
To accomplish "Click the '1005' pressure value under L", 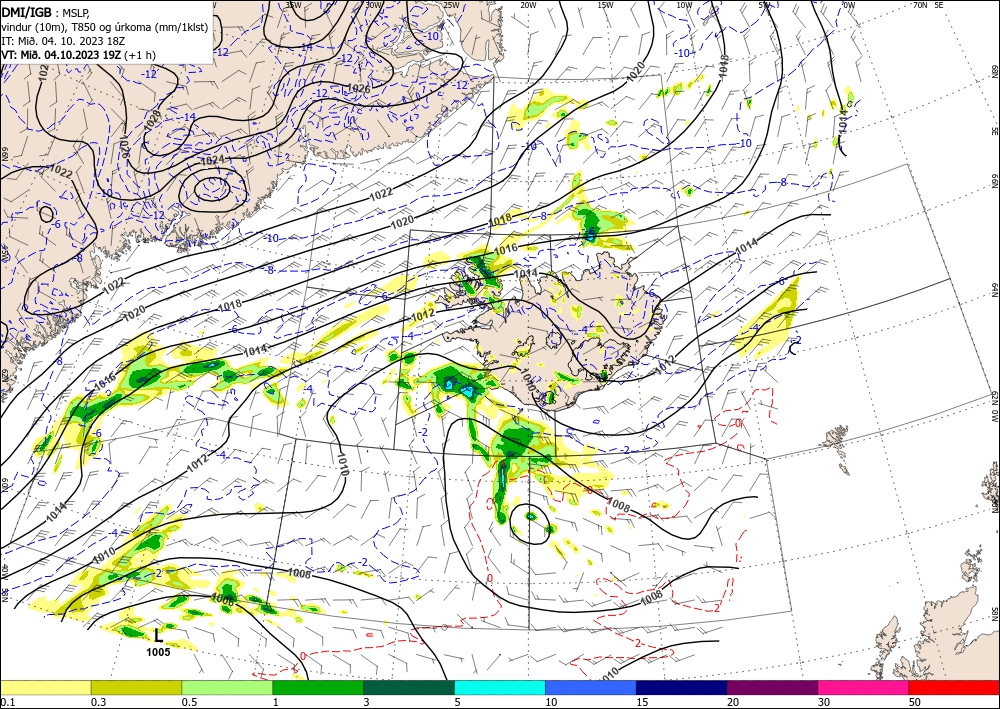I will (158, 652).
